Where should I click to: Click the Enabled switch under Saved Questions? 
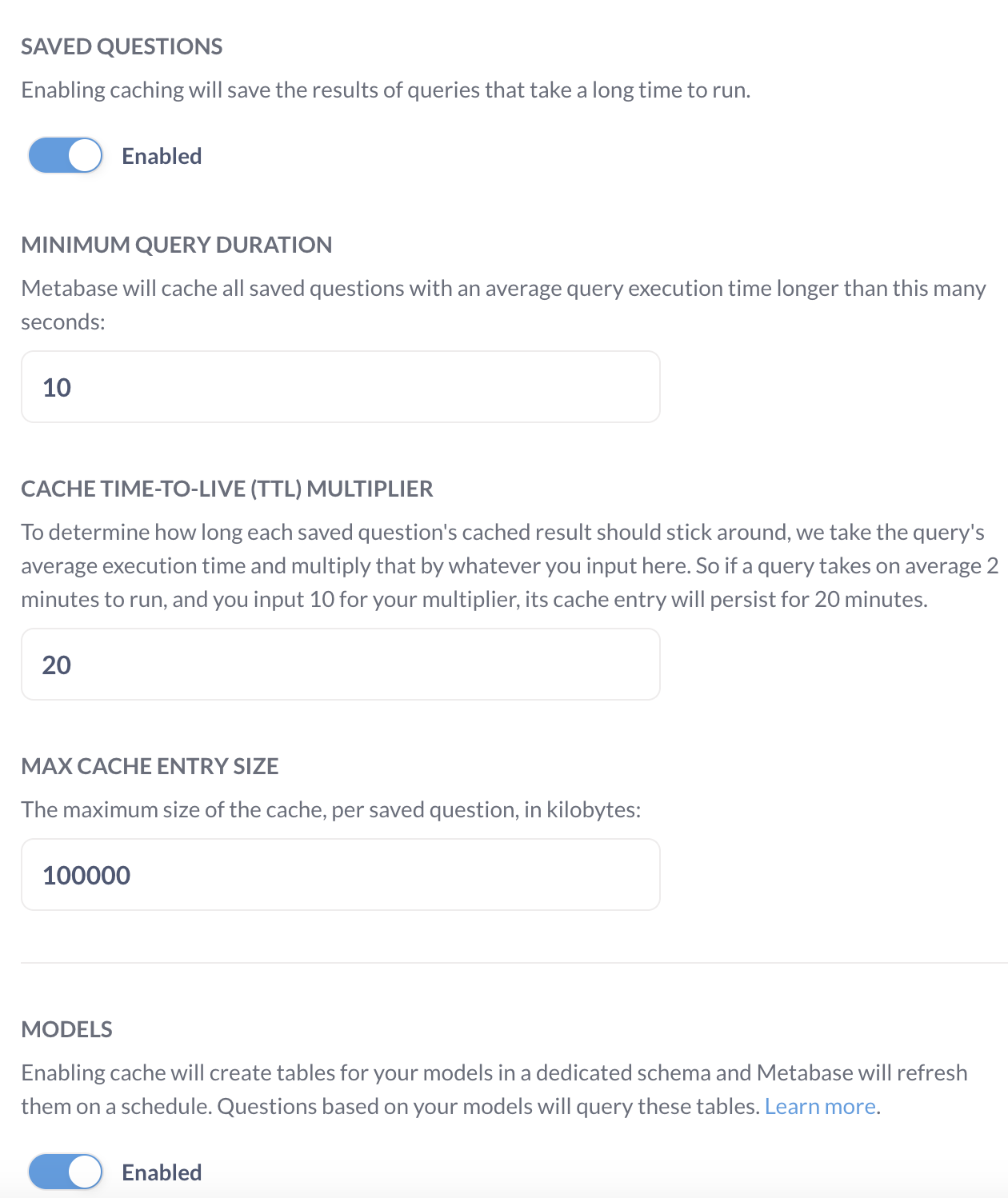(66, 155)
